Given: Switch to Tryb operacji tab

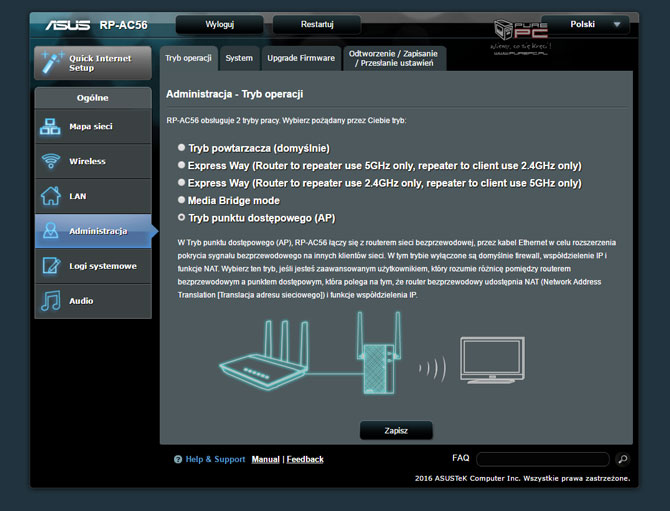Looking at the screenshot, I should [188, 58].
